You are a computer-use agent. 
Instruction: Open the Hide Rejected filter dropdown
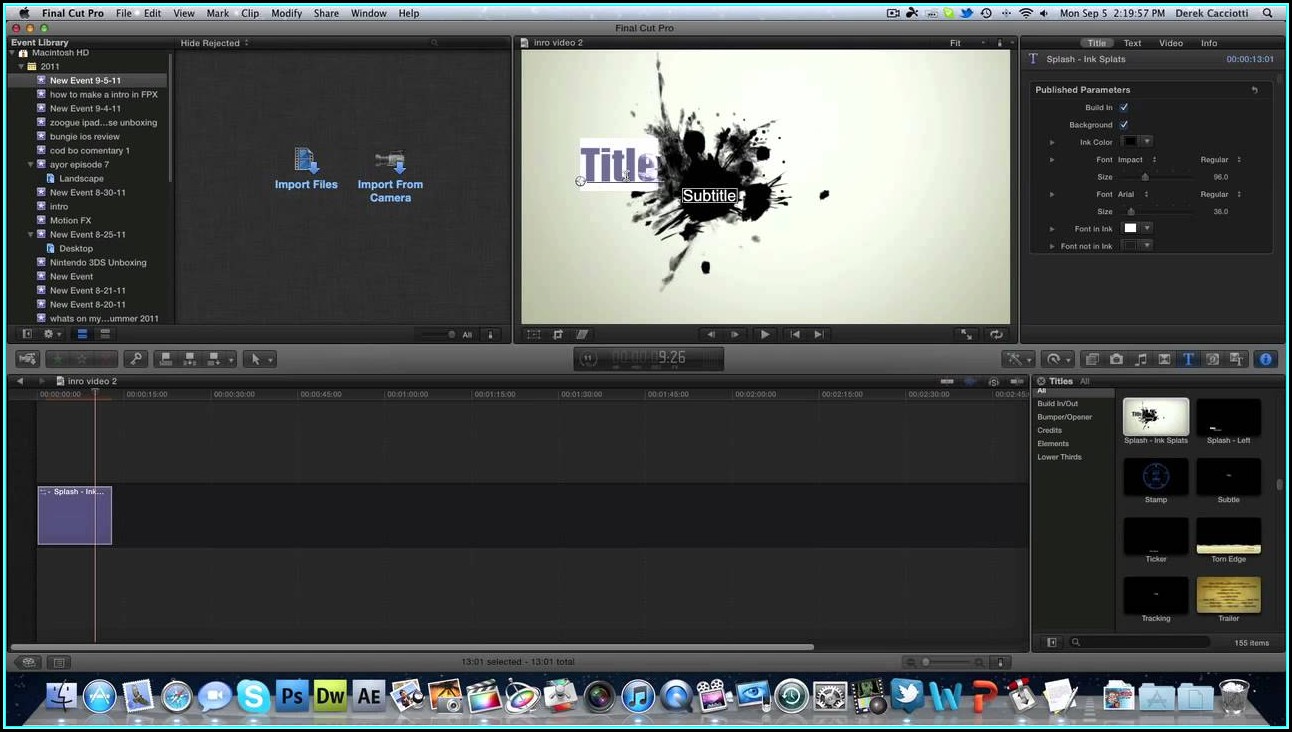click(215, 43)
